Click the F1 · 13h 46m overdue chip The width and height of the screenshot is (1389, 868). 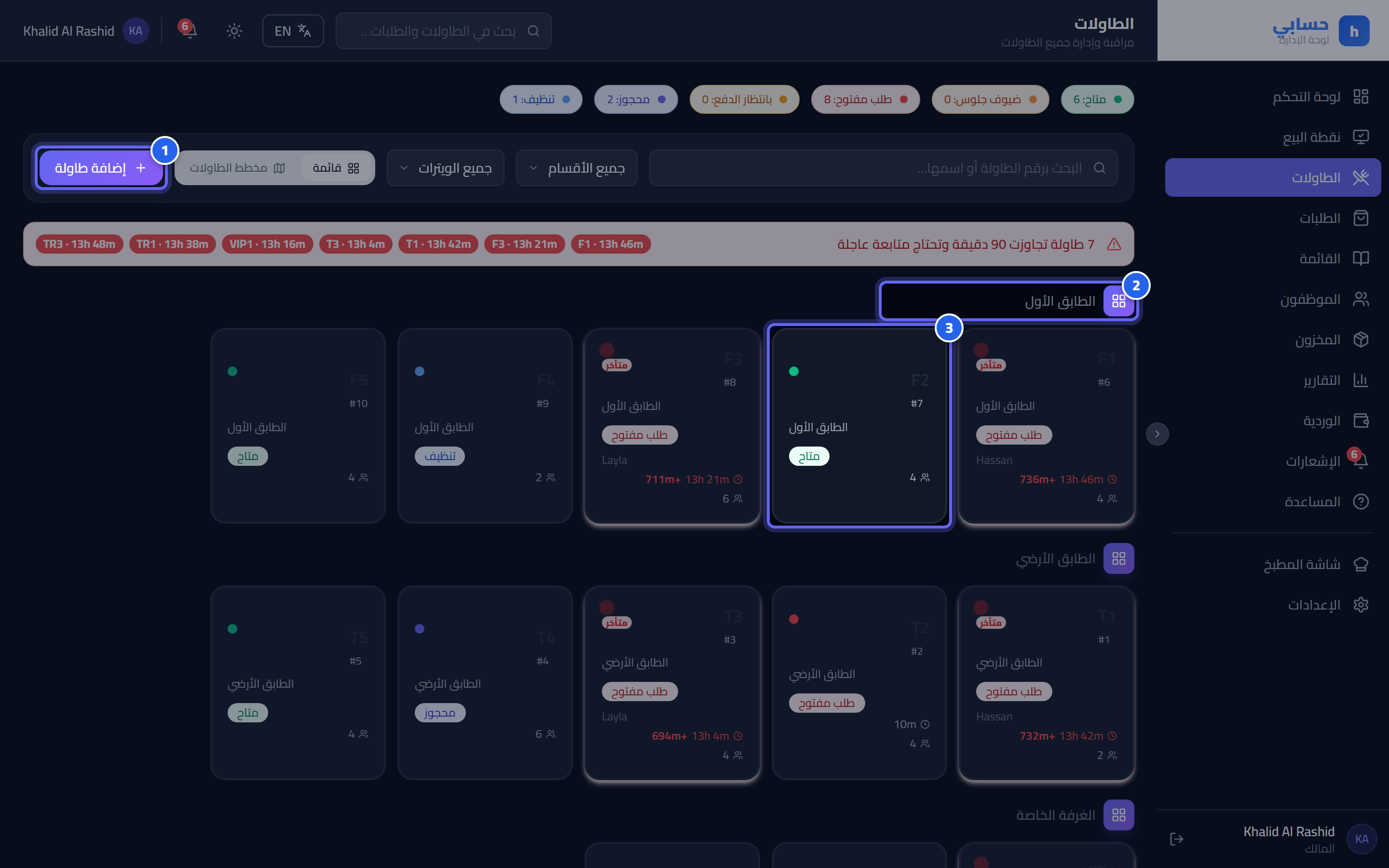click(611, 244)
